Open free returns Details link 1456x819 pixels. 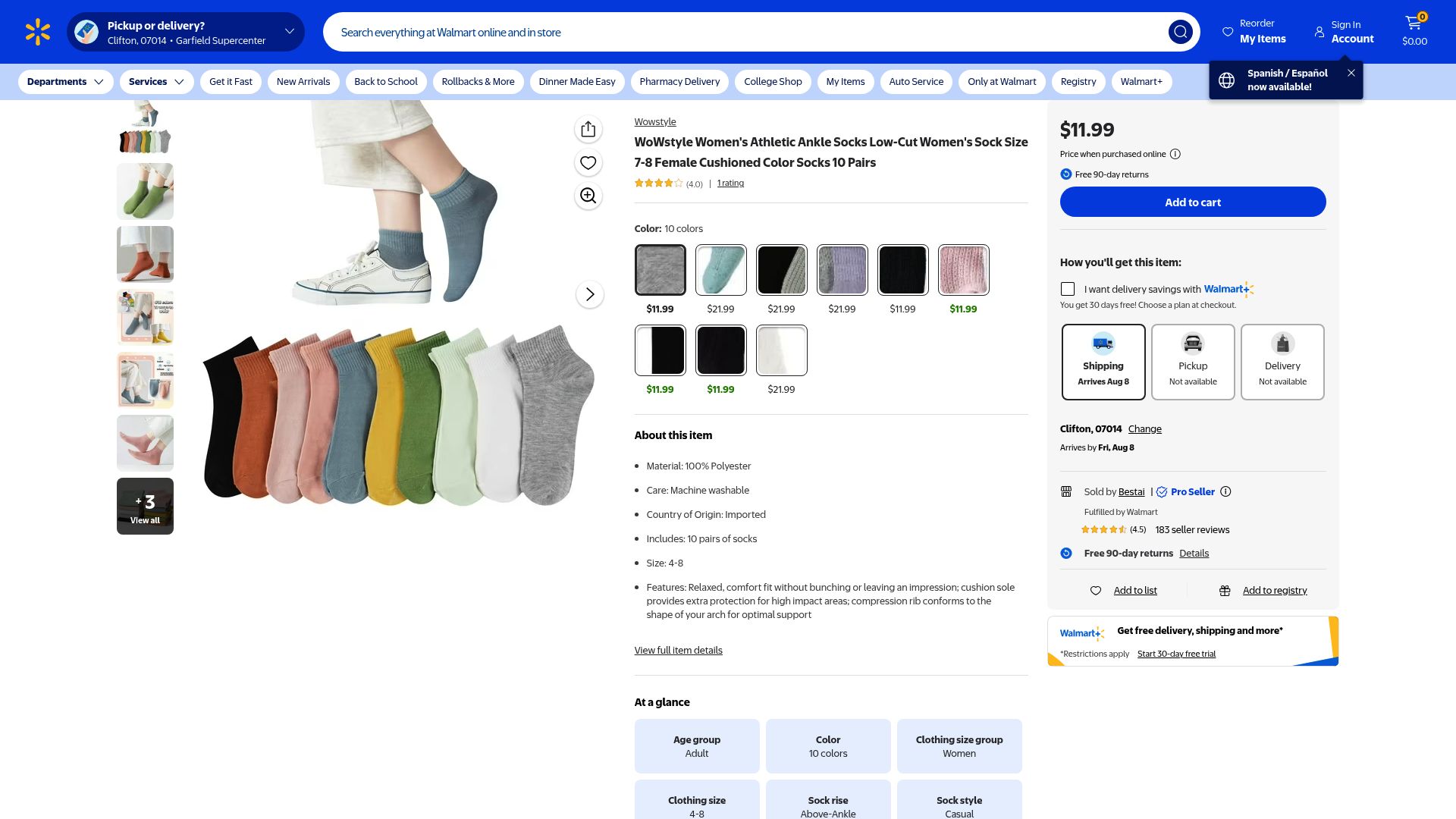coord(1194,554)
